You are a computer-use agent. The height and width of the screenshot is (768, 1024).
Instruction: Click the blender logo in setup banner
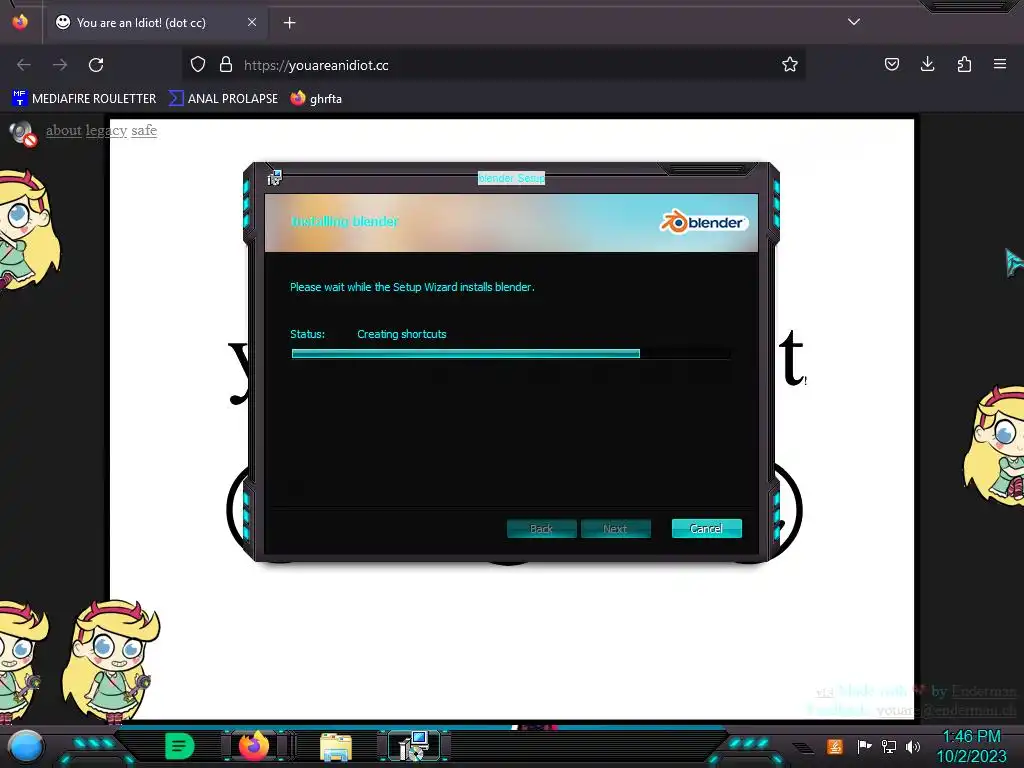coord(703,222)
